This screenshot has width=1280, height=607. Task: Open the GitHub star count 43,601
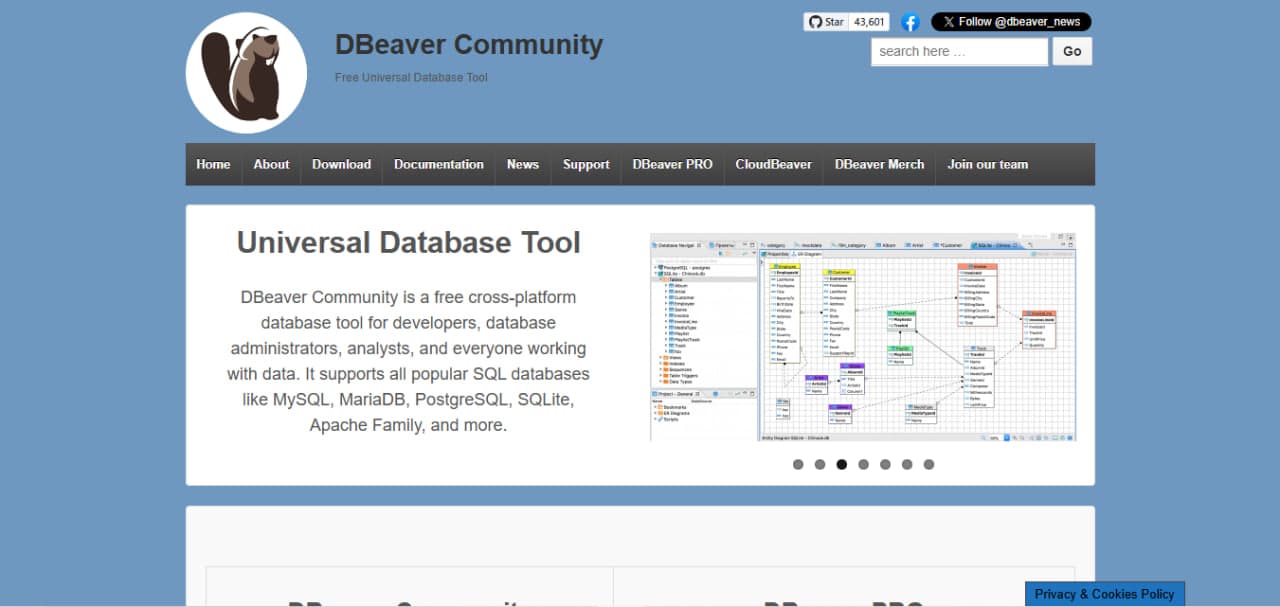(x=870, y=22)
